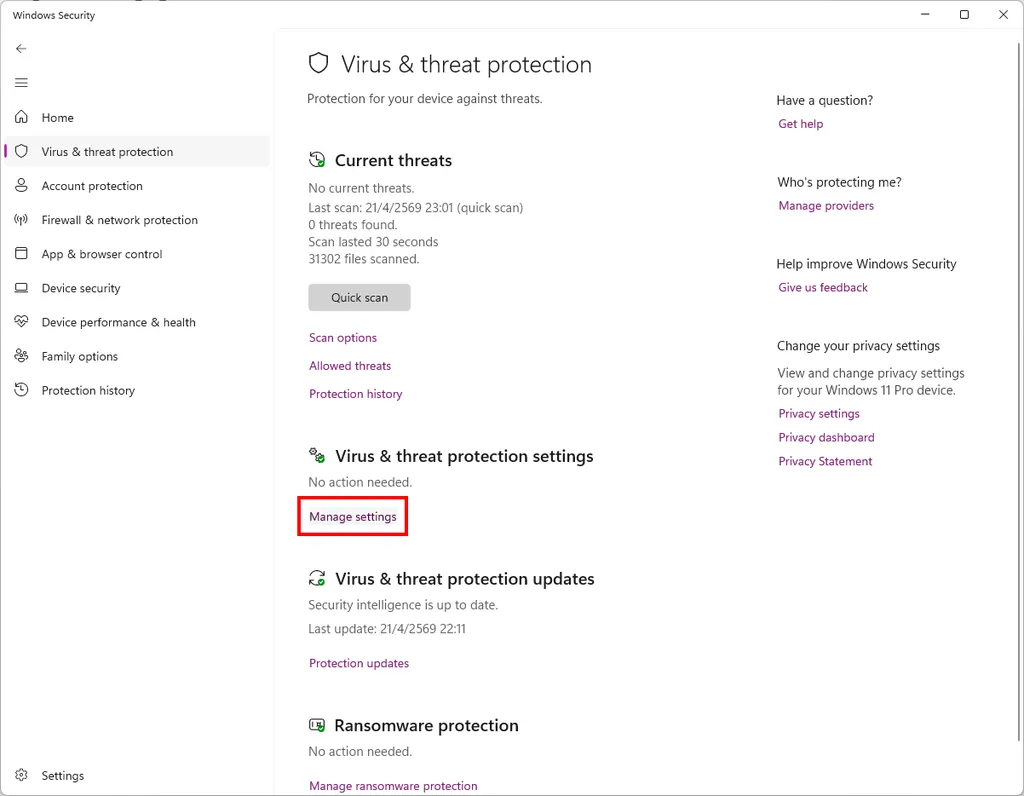Screen dimensions: 1024x796
Task: Click Manage providers under Who's protecting me
Action: [x=826, y=205]
